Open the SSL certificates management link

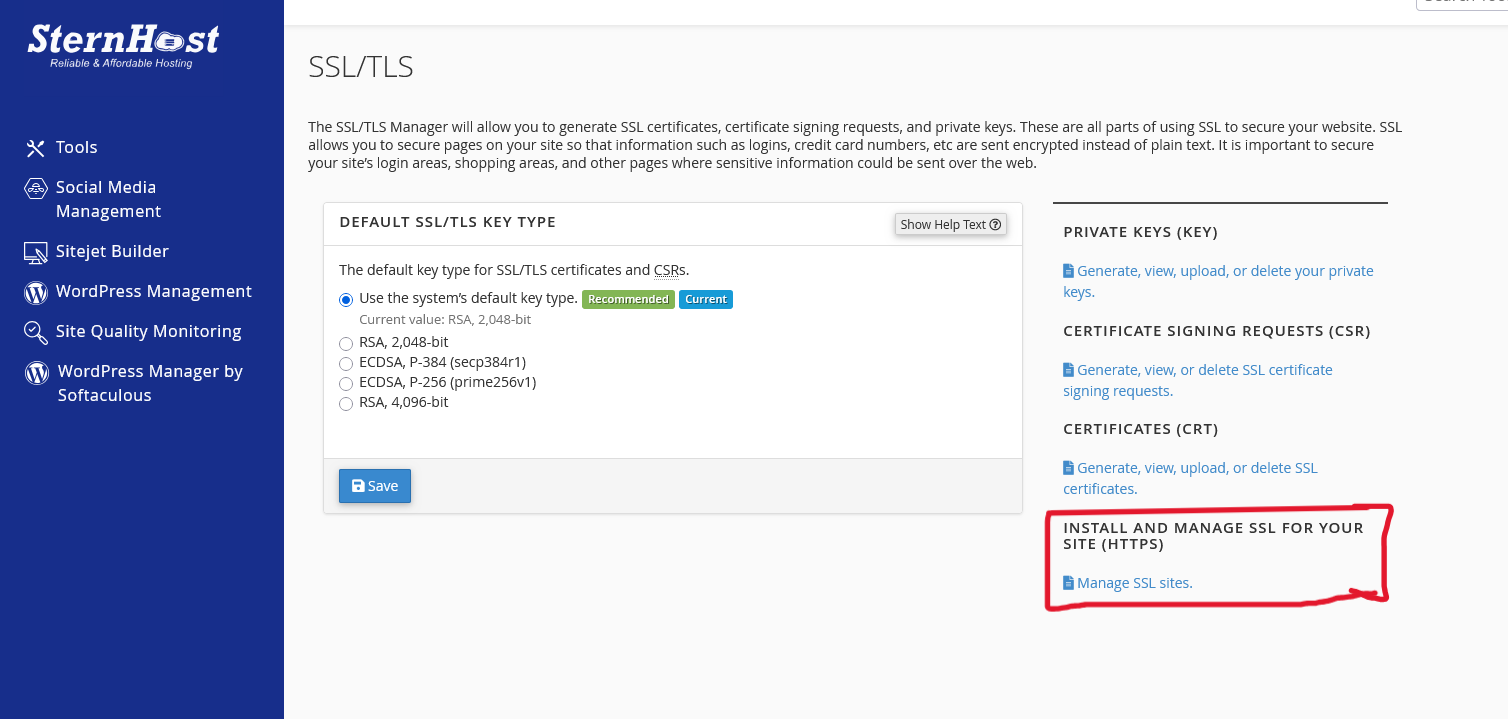(x=1196, y=468)
